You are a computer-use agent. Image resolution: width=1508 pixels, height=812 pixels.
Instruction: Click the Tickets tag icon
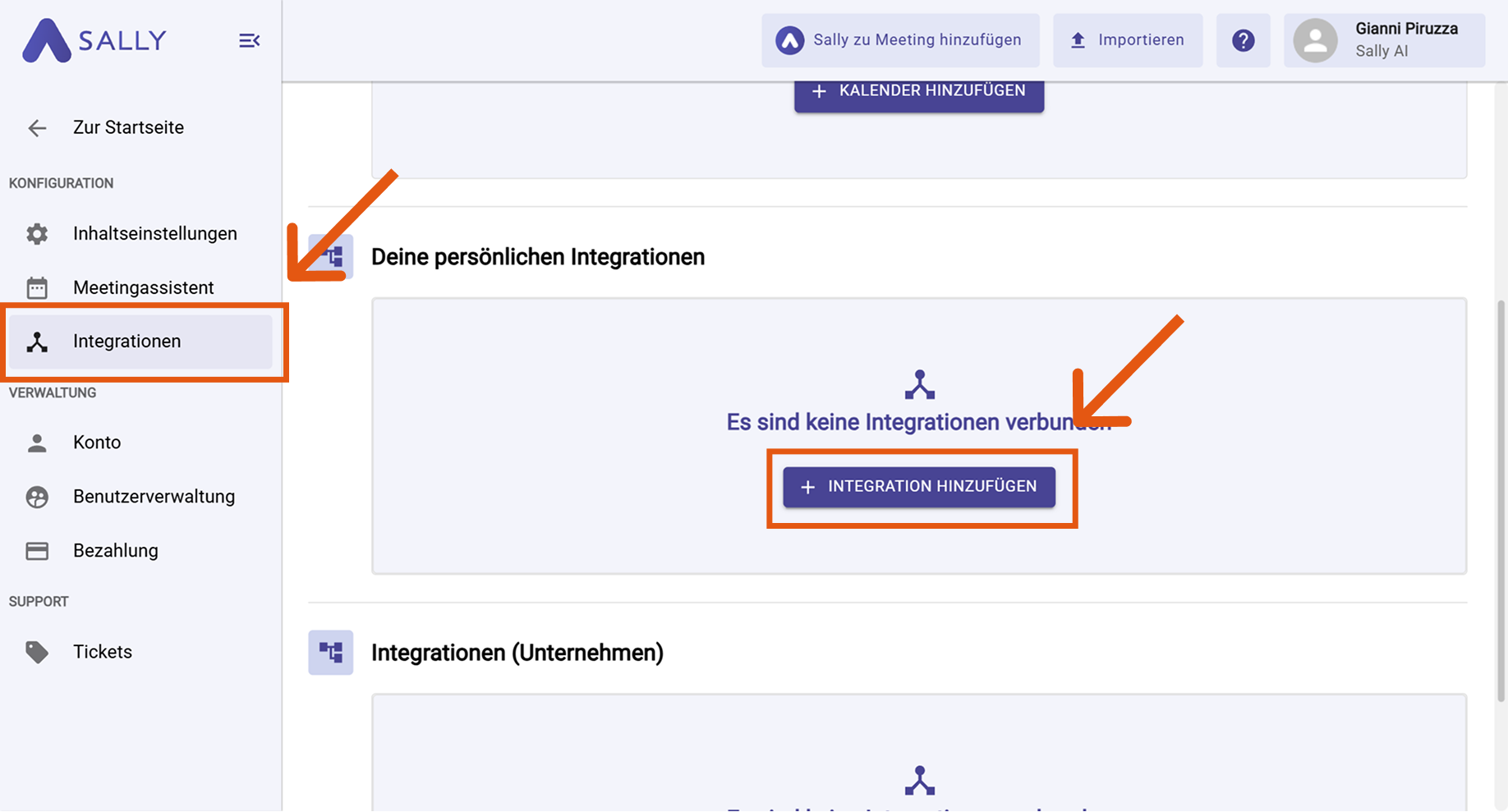point(37,652)
